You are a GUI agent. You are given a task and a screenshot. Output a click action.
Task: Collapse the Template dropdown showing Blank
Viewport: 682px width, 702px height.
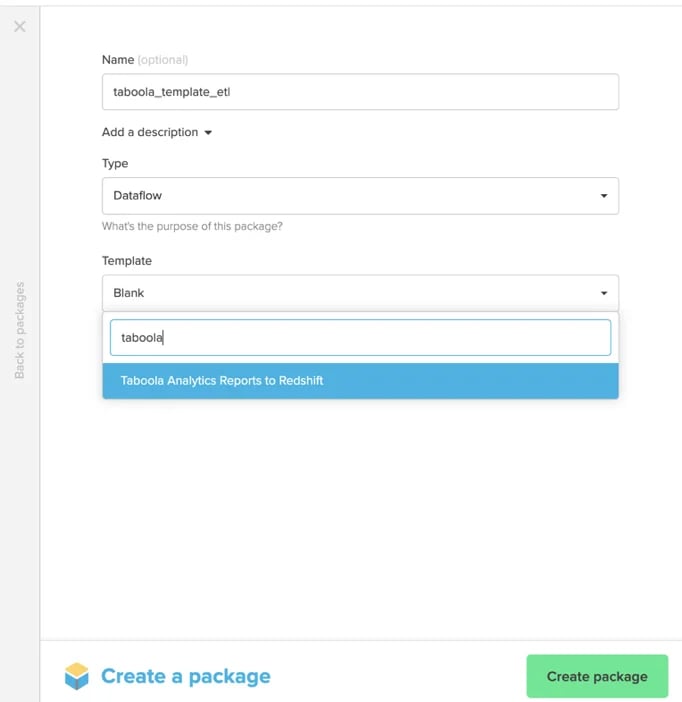tap(360, 293)
